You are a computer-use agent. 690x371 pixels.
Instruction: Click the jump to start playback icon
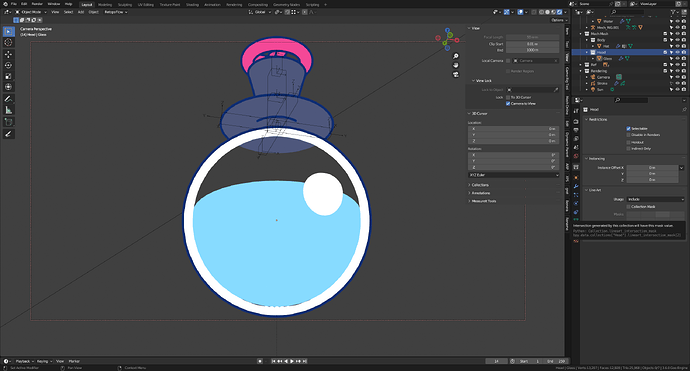(x=273, y=361)
